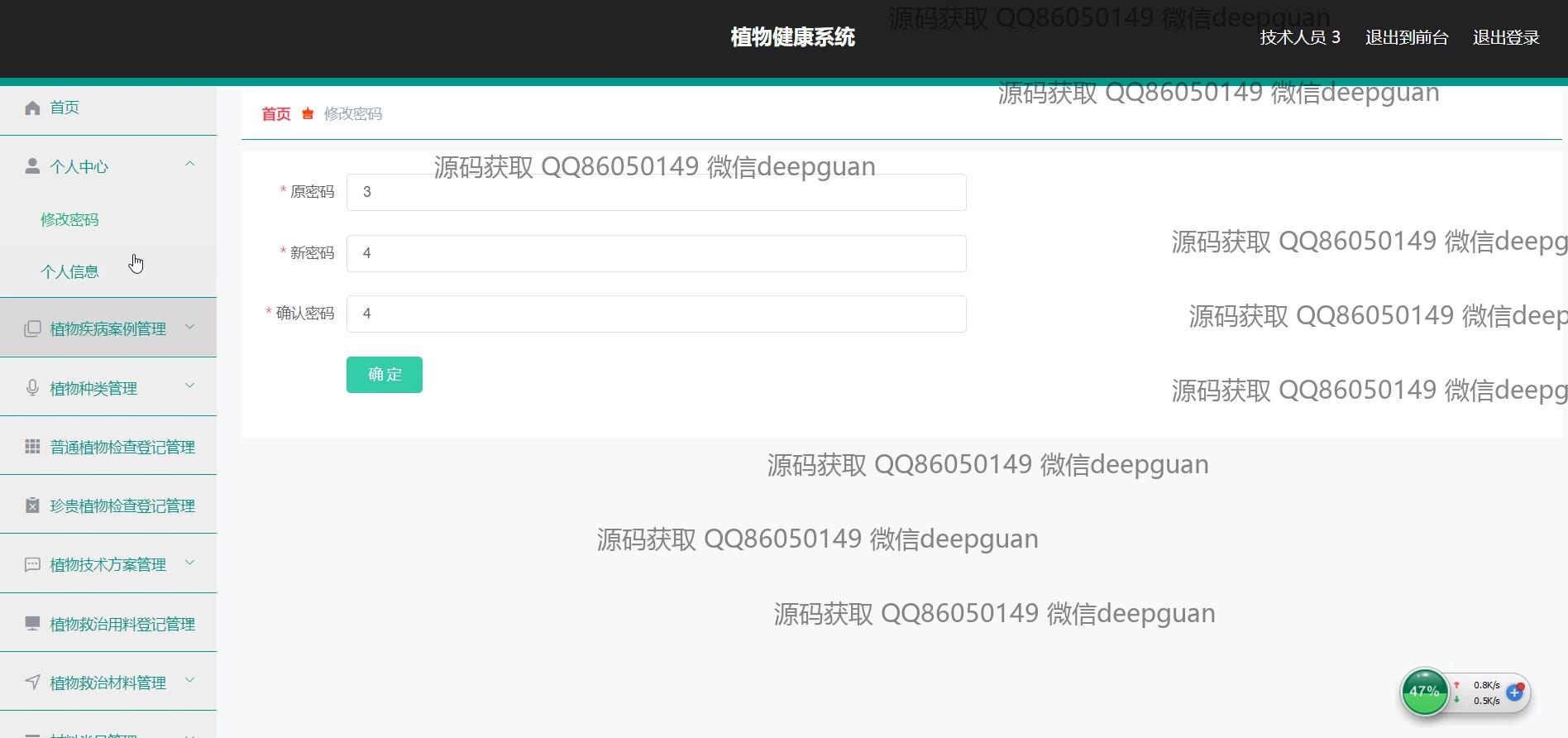The width and height of the screenshot is (1568, 738).
Task: Open 普通植物检查登记管理 menu item
Action: tap(108, 447)
